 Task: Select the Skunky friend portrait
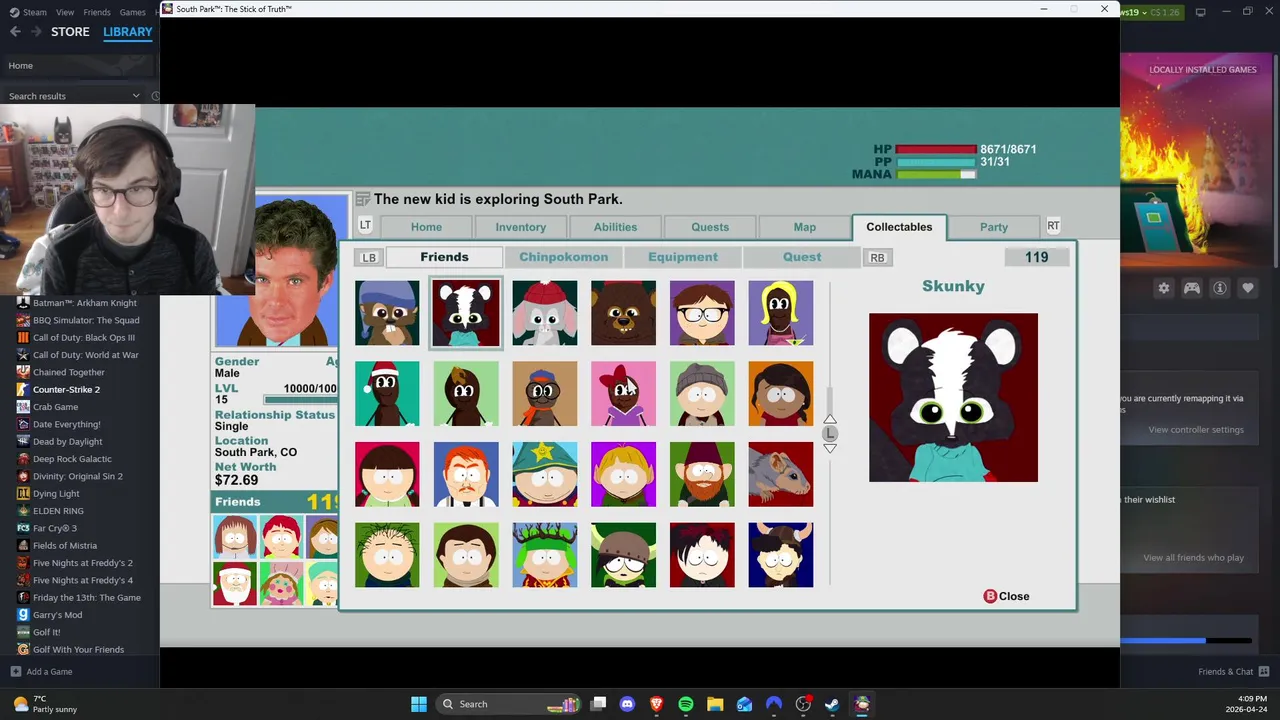click(x=465, y=313)
